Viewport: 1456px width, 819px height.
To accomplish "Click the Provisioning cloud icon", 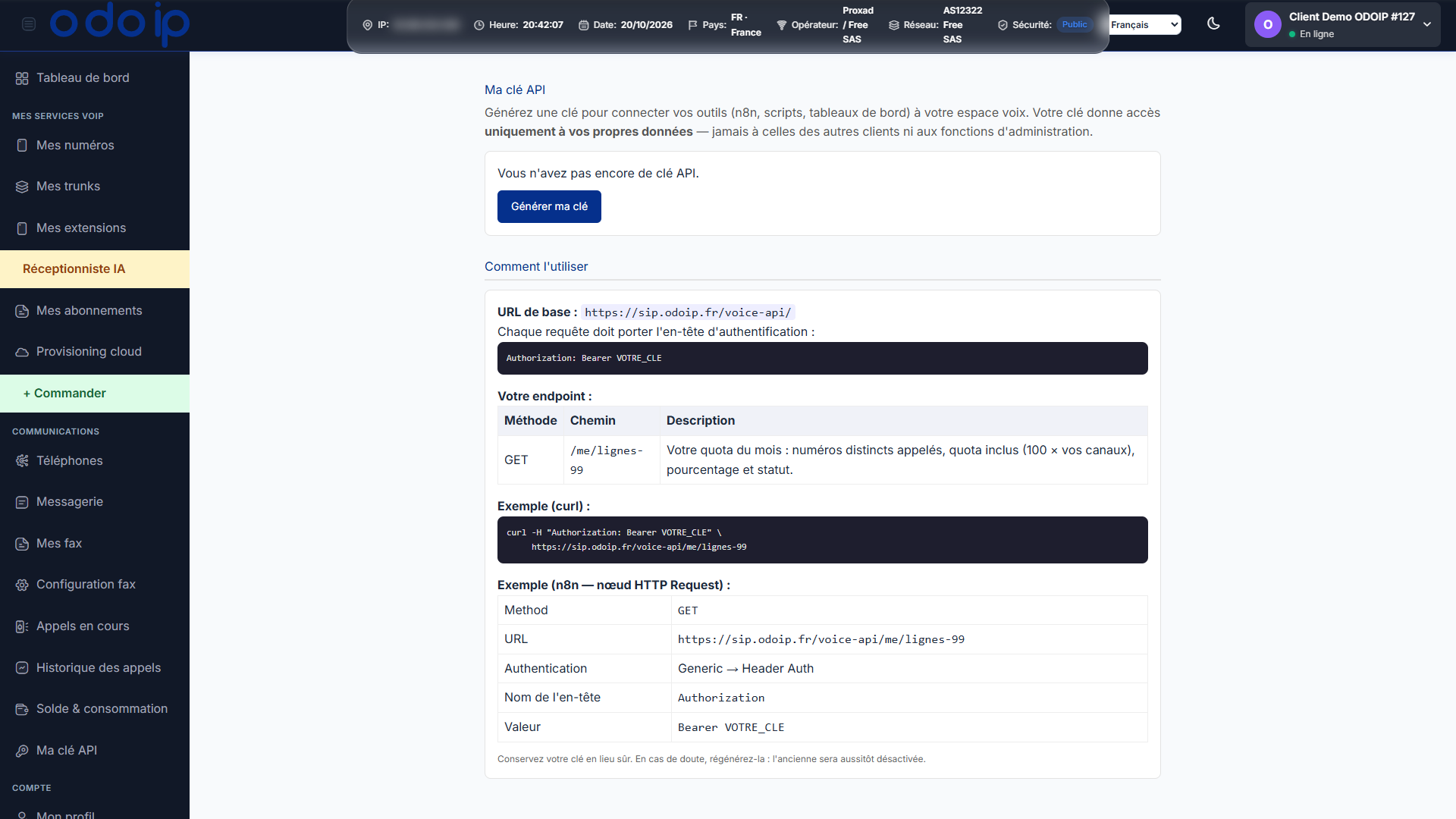I will [x=22, y=352].
